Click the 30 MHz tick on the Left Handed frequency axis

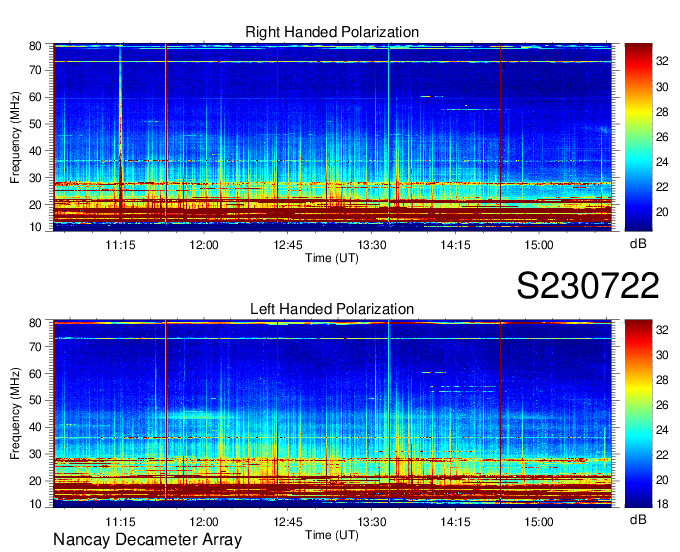coord(35,454)
